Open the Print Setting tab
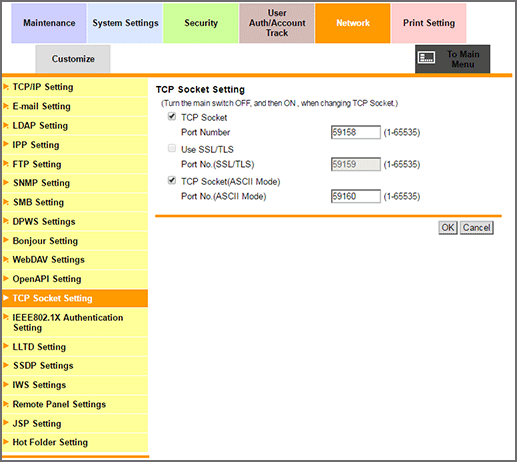The height and width of the screenshot is (462, 517). [429, 23]
